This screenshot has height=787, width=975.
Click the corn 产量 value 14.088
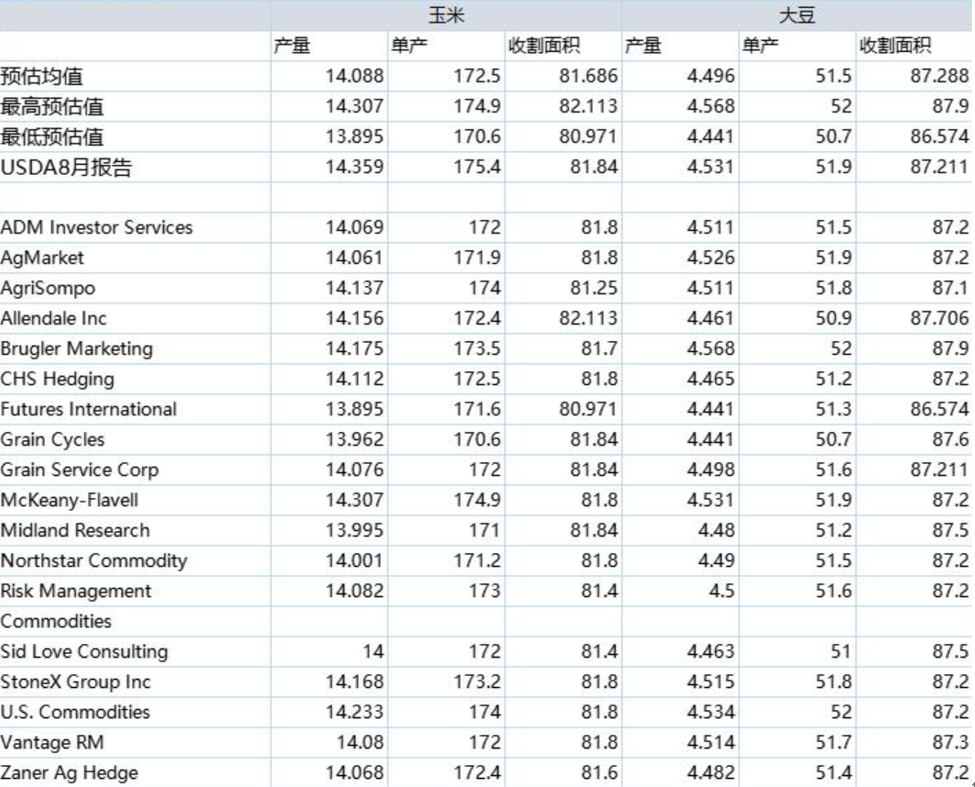click(x=354, y=76)
